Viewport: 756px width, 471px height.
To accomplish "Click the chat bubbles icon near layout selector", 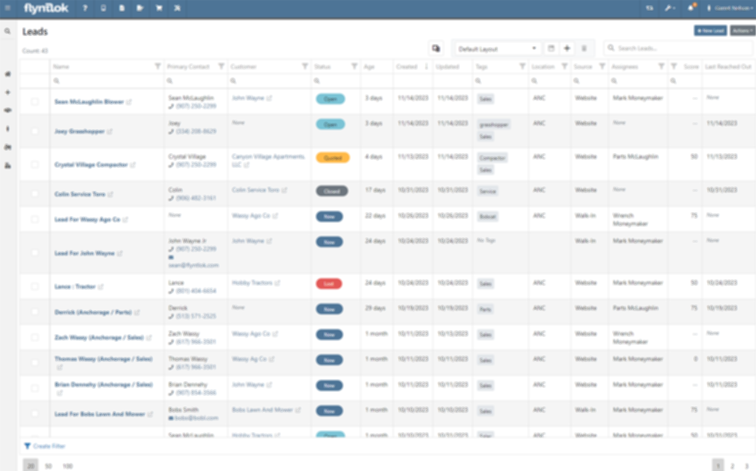I will coord(436,48).
